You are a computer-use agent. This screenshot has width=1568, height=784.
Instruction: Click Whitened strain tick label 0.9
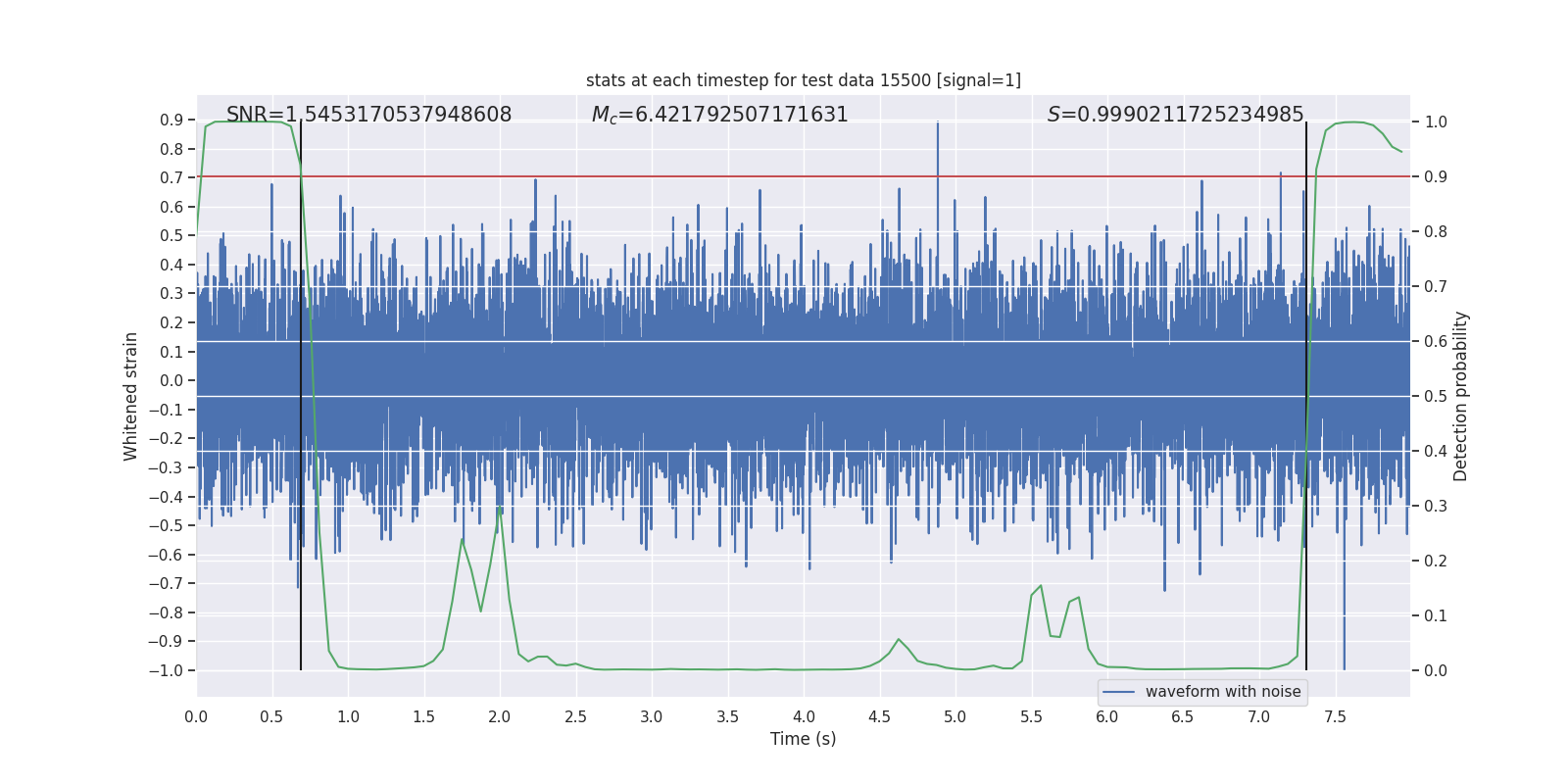point(171,121)
